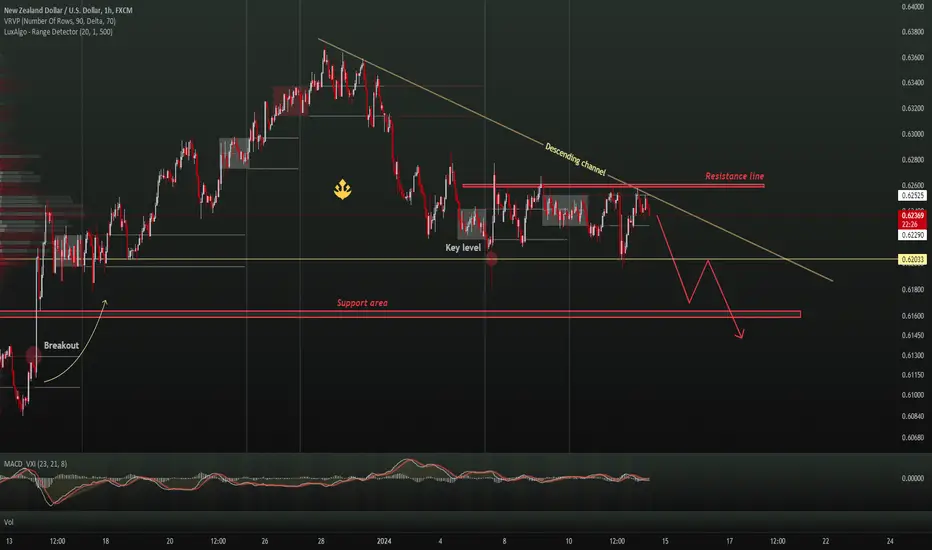
Task: Click date 26 on the time axis
Action: 265,541
